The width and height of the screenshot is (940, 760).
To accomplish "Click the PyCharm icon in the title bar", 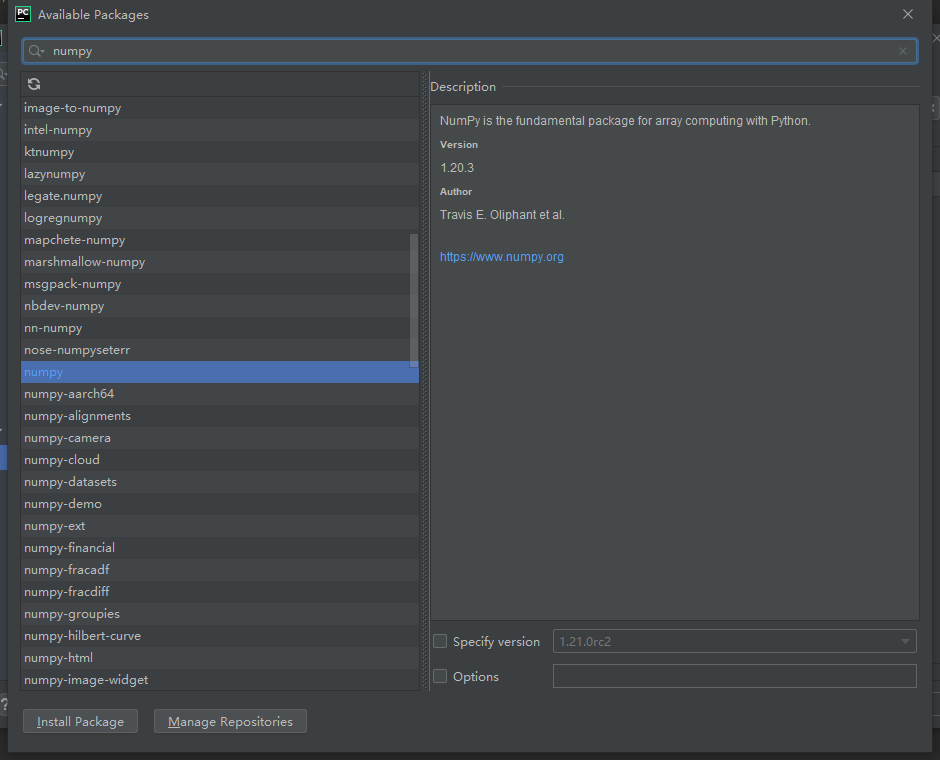I will [22, 14].
